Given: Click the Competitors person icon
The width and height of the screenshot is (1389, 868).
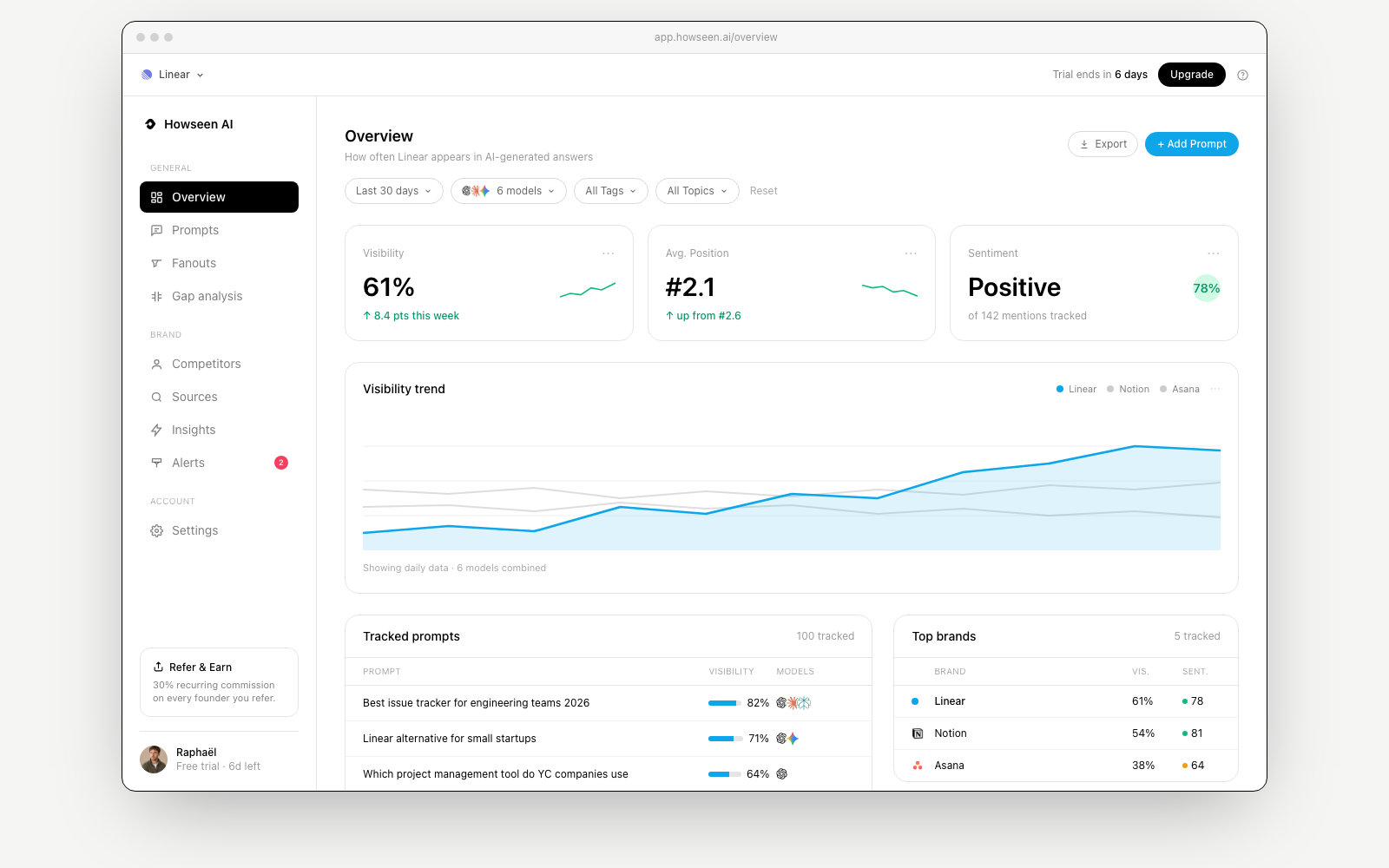Looking at the screenshot, I should [157, 365].
